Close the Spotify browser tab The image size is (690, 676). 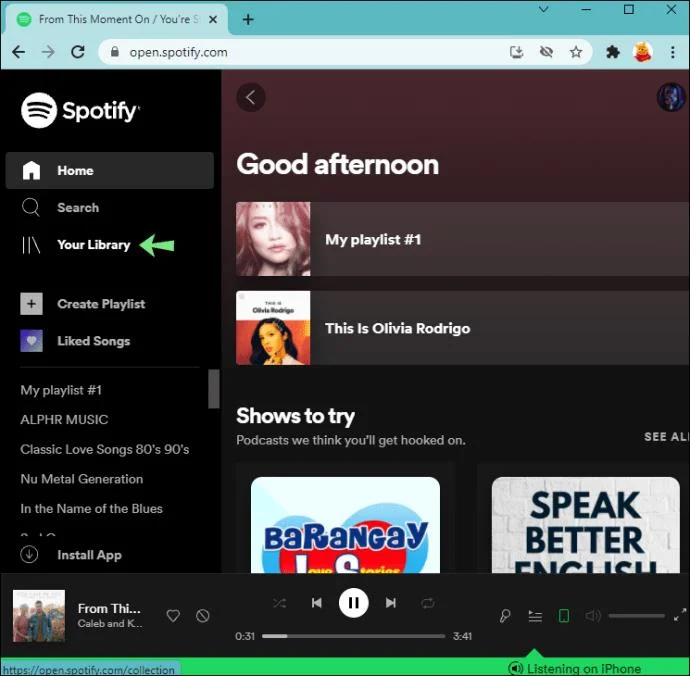click(x=213, y=19)
